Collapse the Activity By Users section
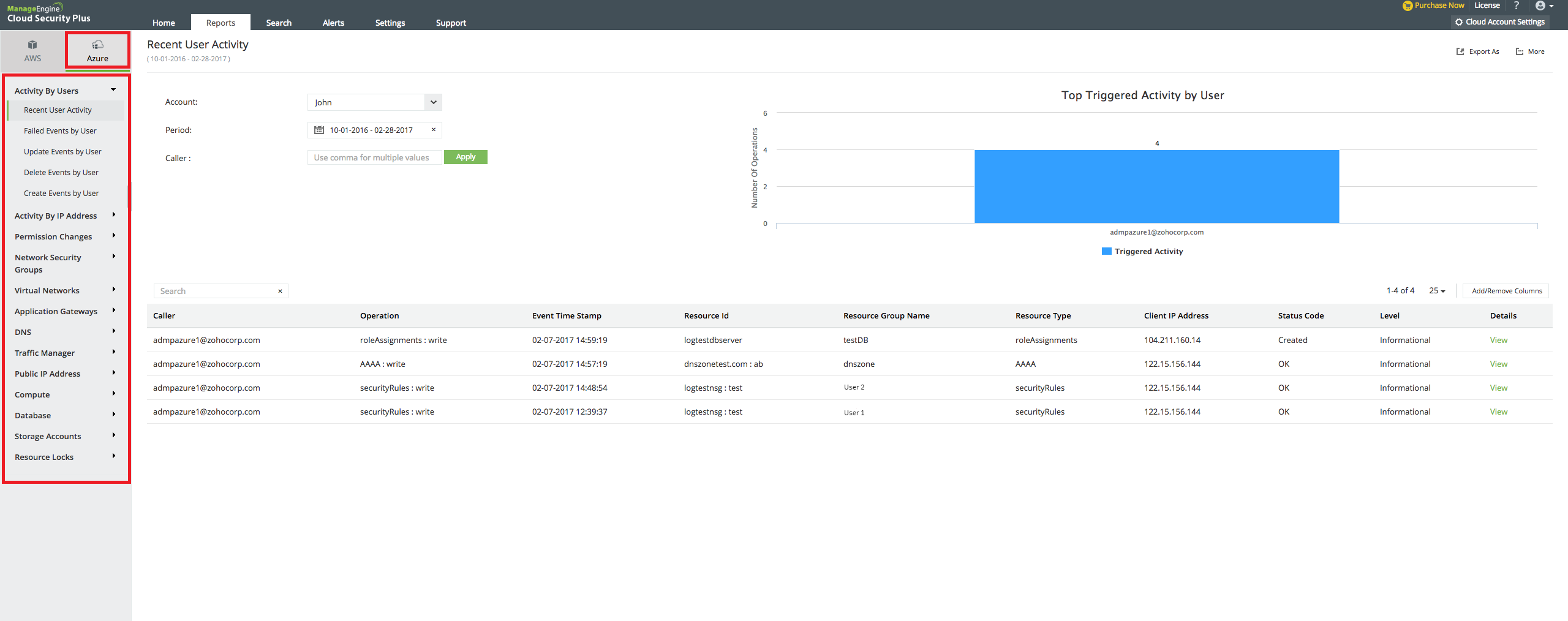Screen dimensions: 1568x621 pos(113,89)
